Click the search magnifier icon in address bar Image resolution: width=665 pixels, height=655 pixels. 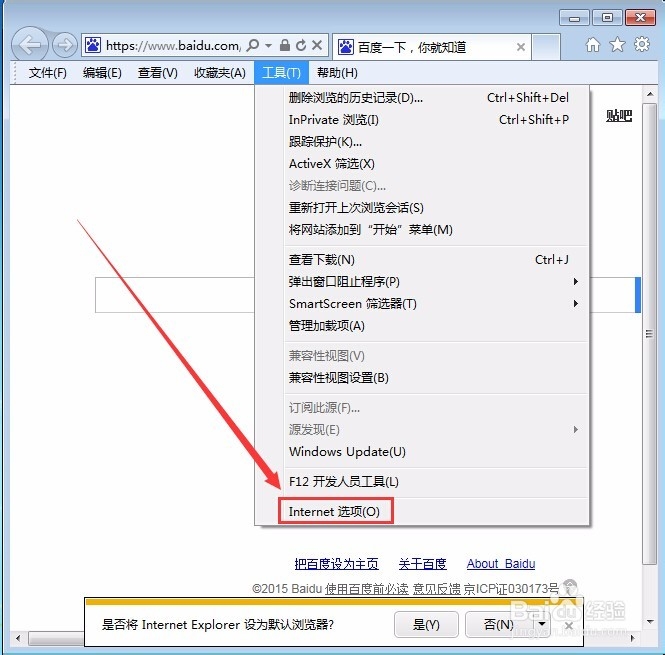pos(252,45)
